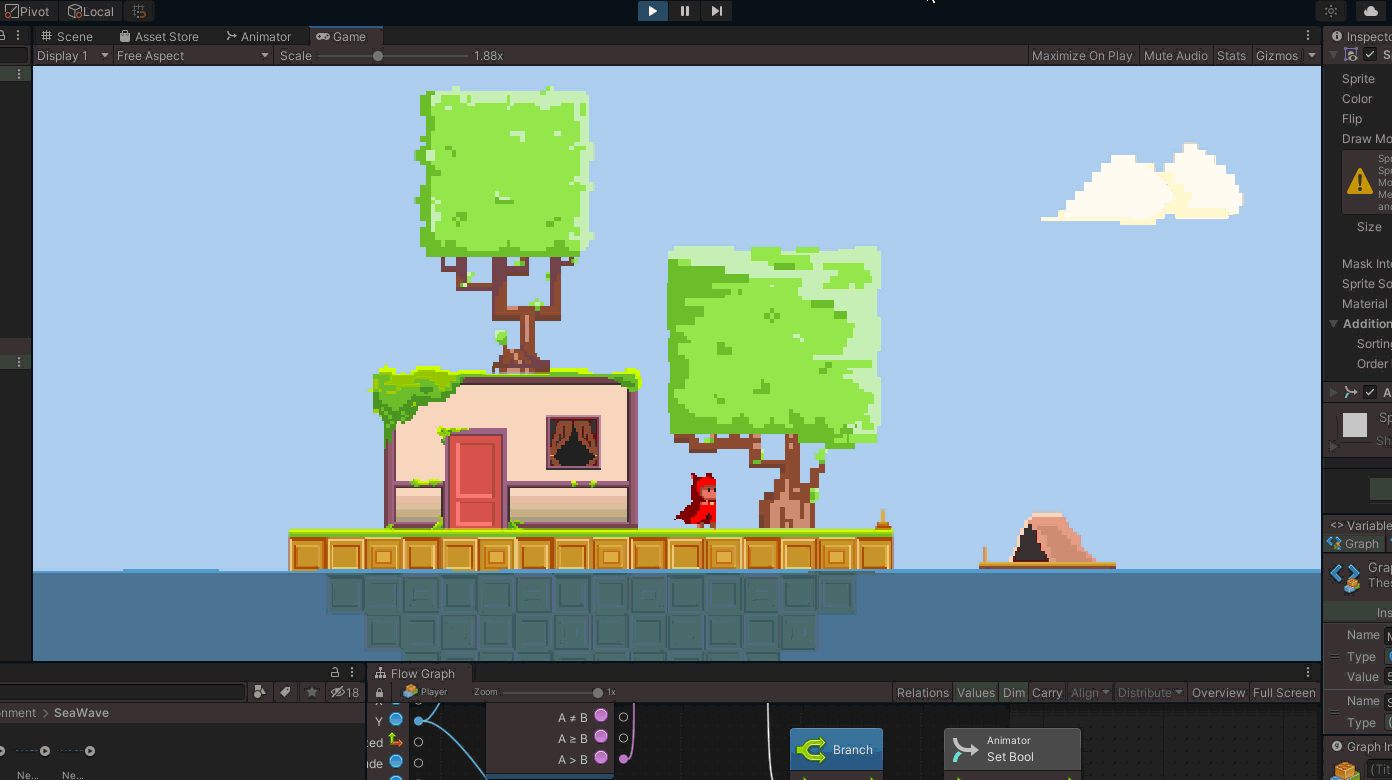Expand the Animator component foldout
The height and width of the screenshot is (780, 1392).
(1334, 392)
